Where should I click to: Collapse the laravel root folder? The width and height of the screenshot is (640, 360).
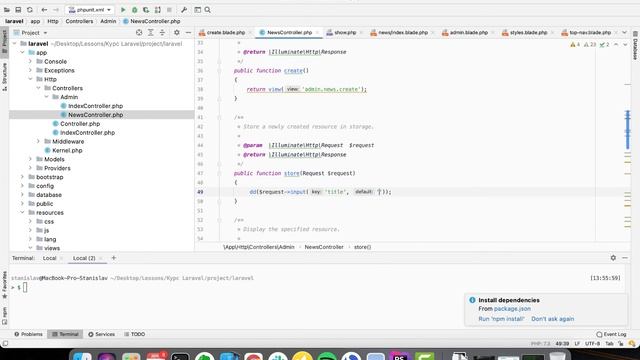point(15,44)
